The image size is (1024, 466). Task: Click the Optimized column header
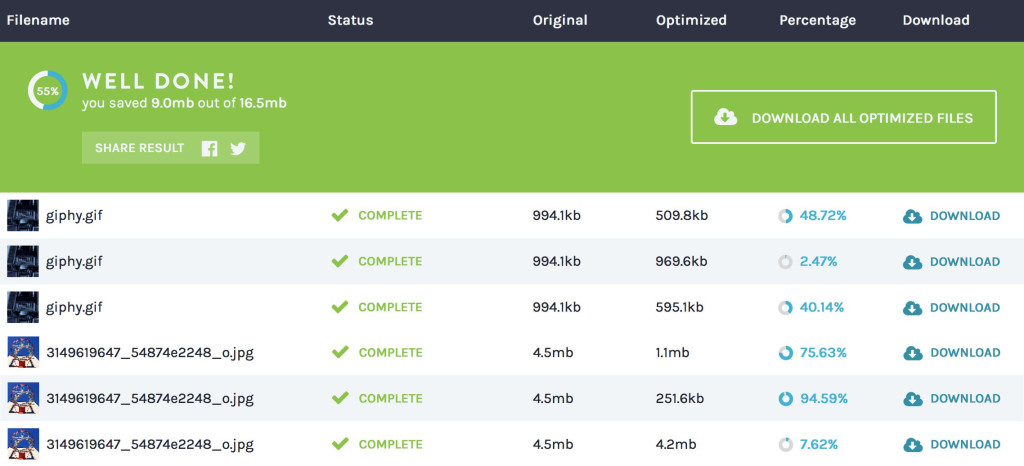[691, 20]
